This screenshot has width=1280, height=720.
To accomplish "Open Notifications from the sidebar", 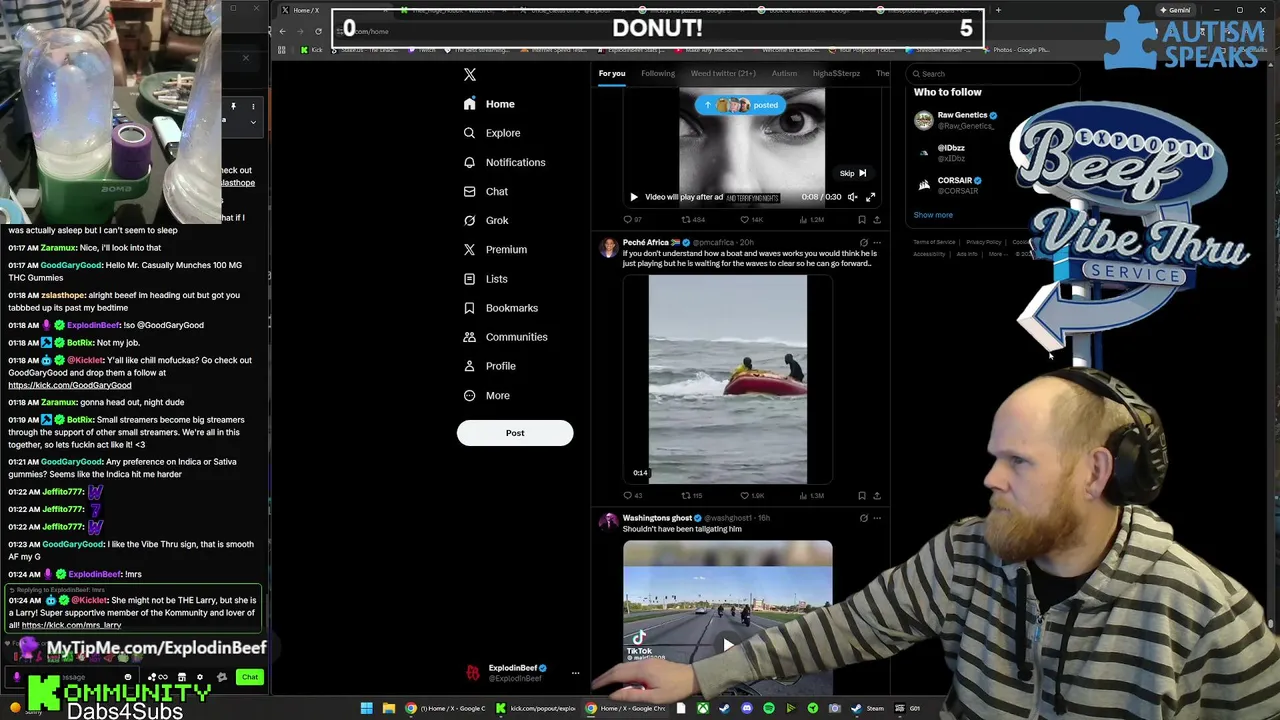I will pyautogui.click(x=504, y=162).
